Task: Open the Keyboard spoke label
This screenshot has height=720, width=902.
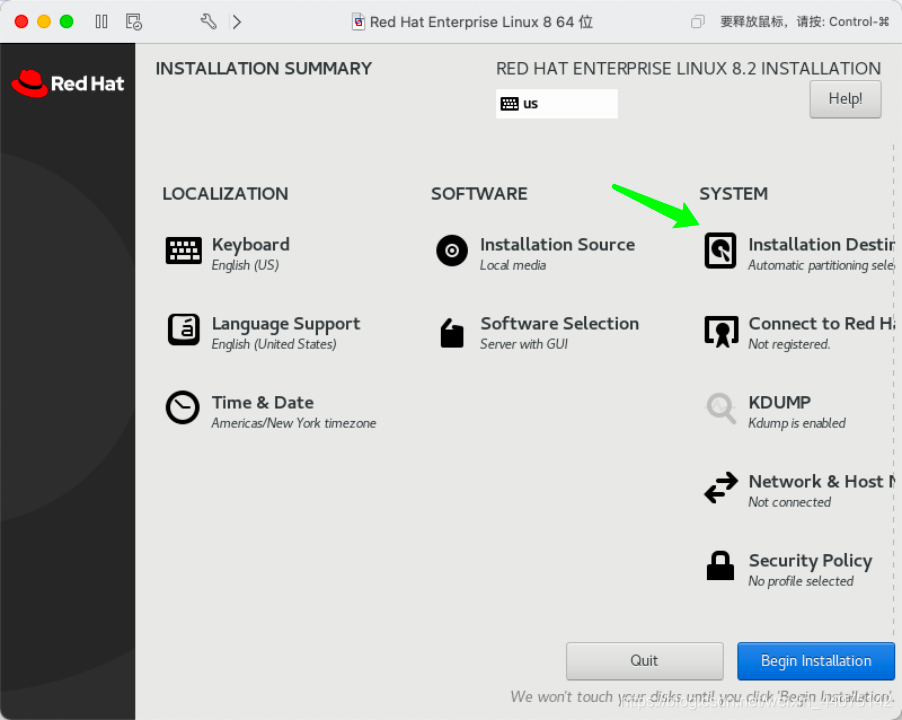Action: [251, 244]
